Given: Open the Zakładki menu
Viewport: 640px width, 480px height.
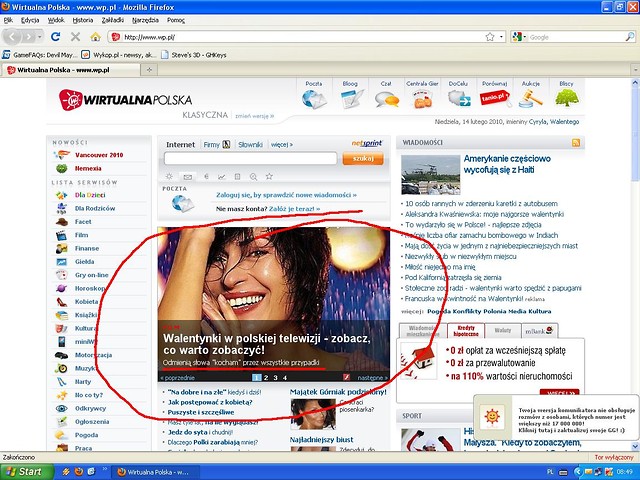Looking at the screenshot, I should [113, 20].
